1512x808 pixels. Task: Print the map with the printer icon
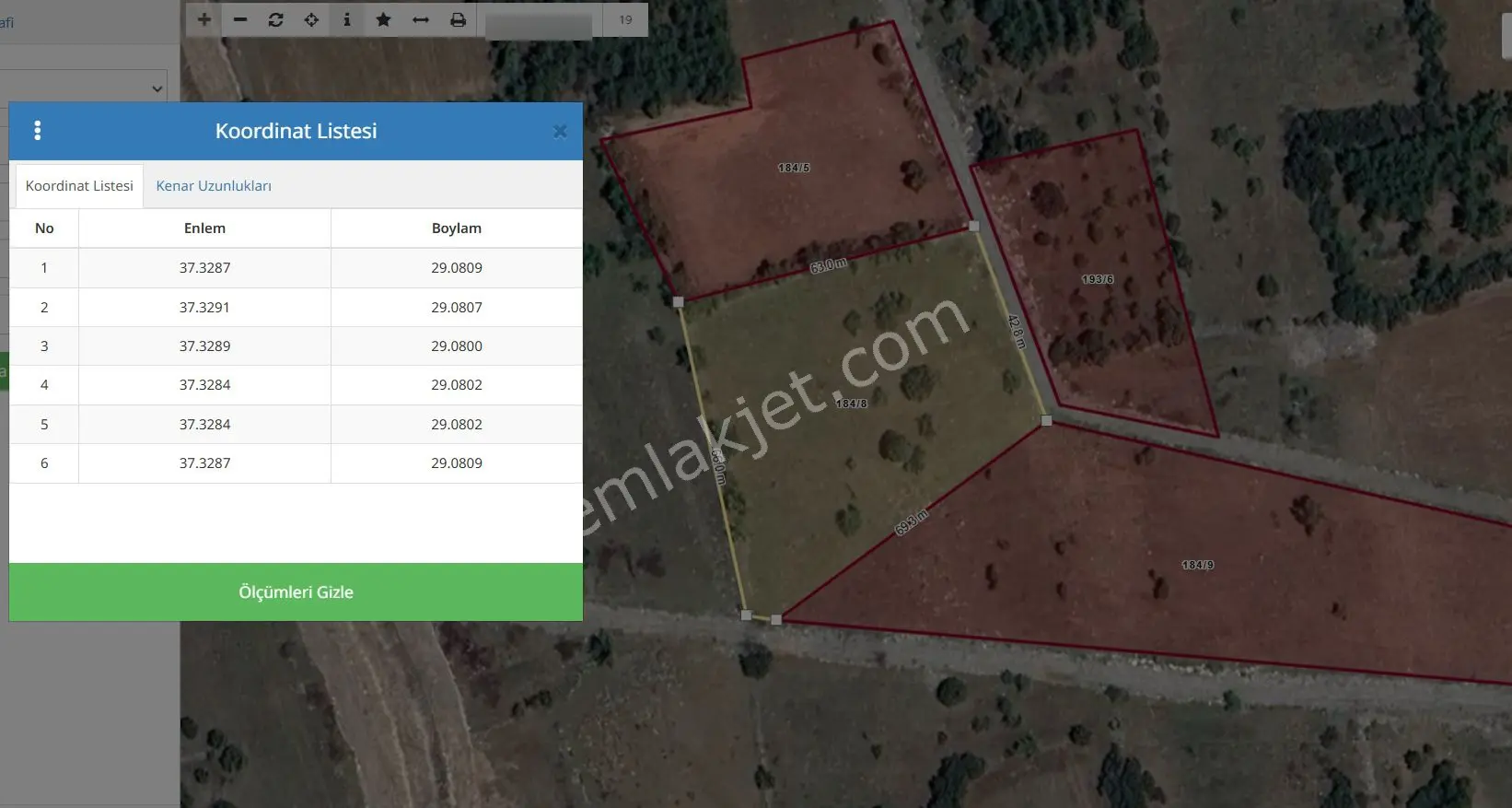[458, 19]
